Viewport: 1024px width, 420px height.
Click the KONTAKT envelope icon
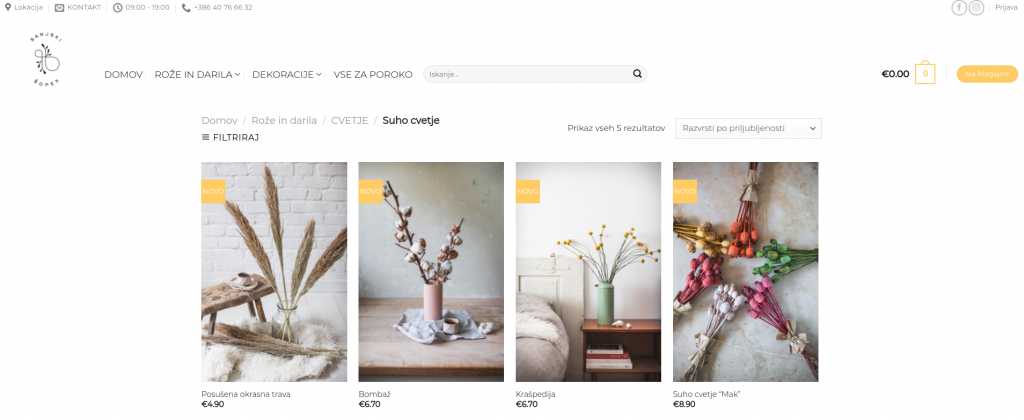coord(59,8)
